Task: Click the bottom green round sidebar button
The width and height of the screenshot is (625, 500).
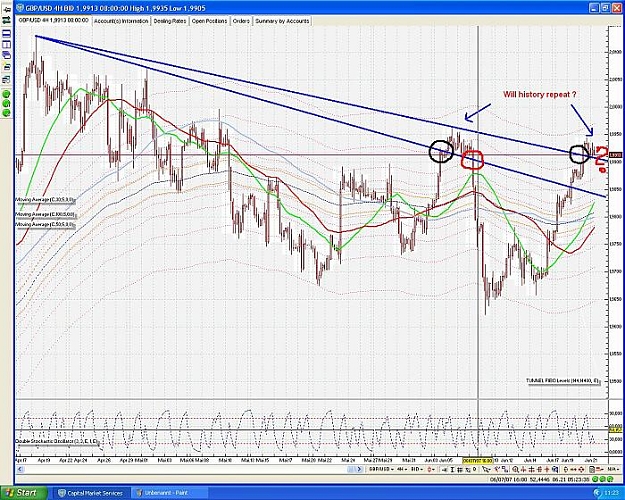Action: (6, 112)
